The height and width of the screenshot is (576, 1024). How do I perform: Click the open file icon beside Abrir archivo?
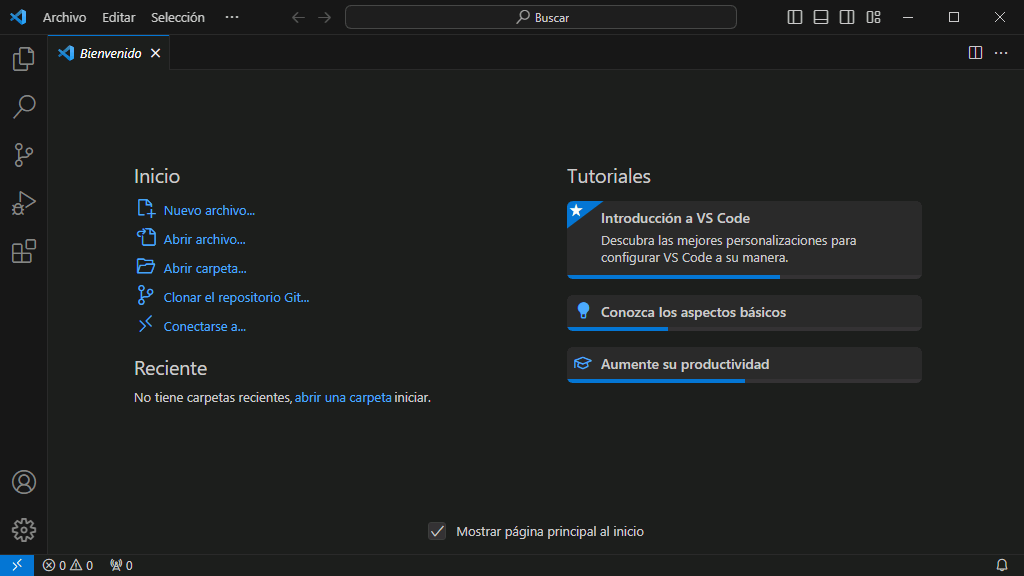[x=146, y=238]
